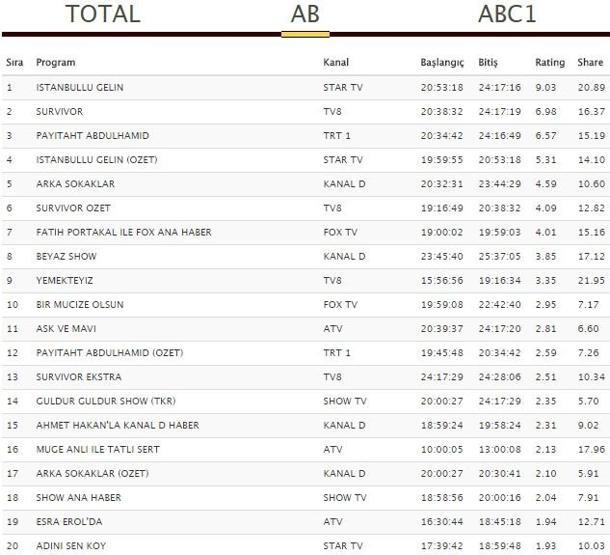610x555 pixels.
Task: Click SHOW ANA HABER program name
Action: pos(79,497)
